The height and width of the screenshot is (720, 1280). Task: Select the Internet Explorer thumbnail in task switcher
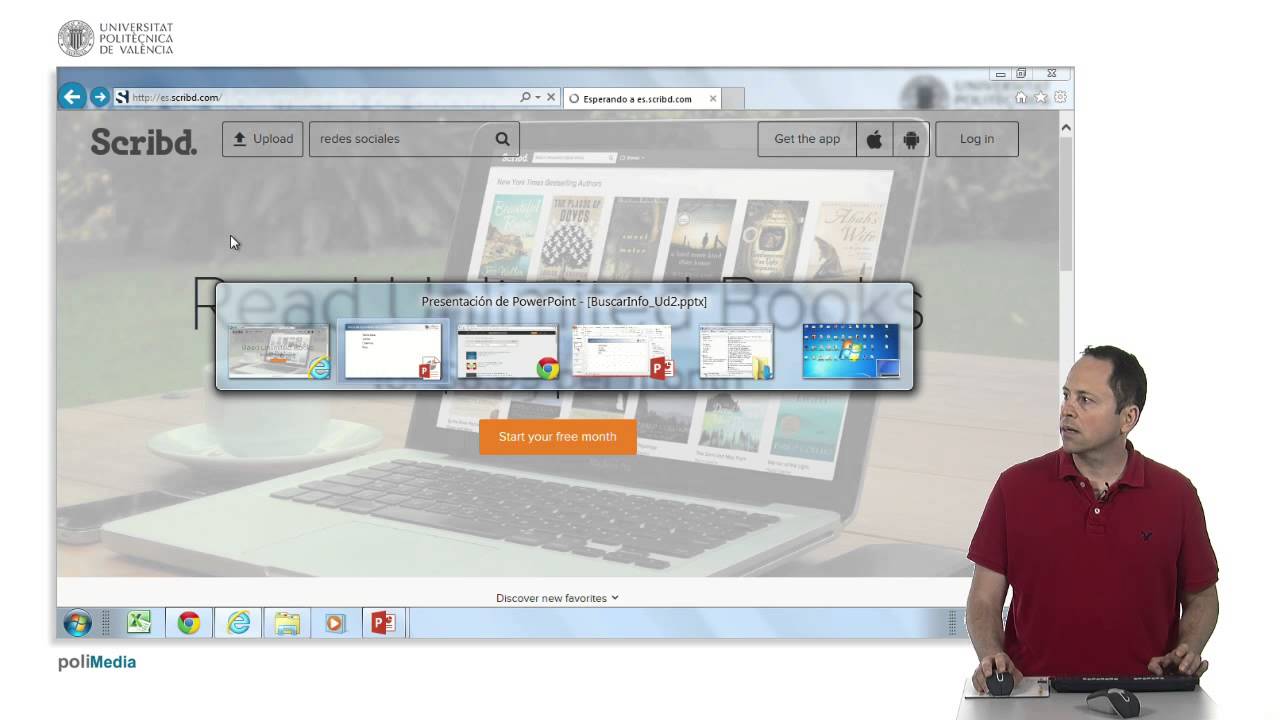pos(279,351)
